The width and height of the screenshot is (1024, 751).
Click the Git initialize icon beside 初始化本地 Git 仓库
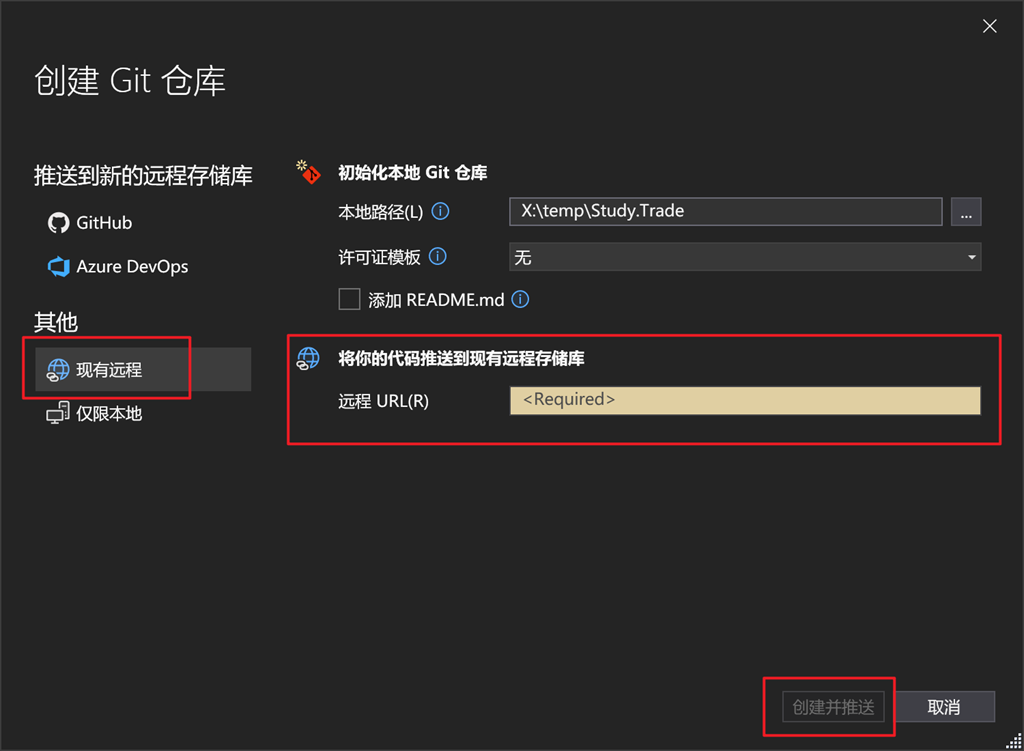[x=308, y=172]
